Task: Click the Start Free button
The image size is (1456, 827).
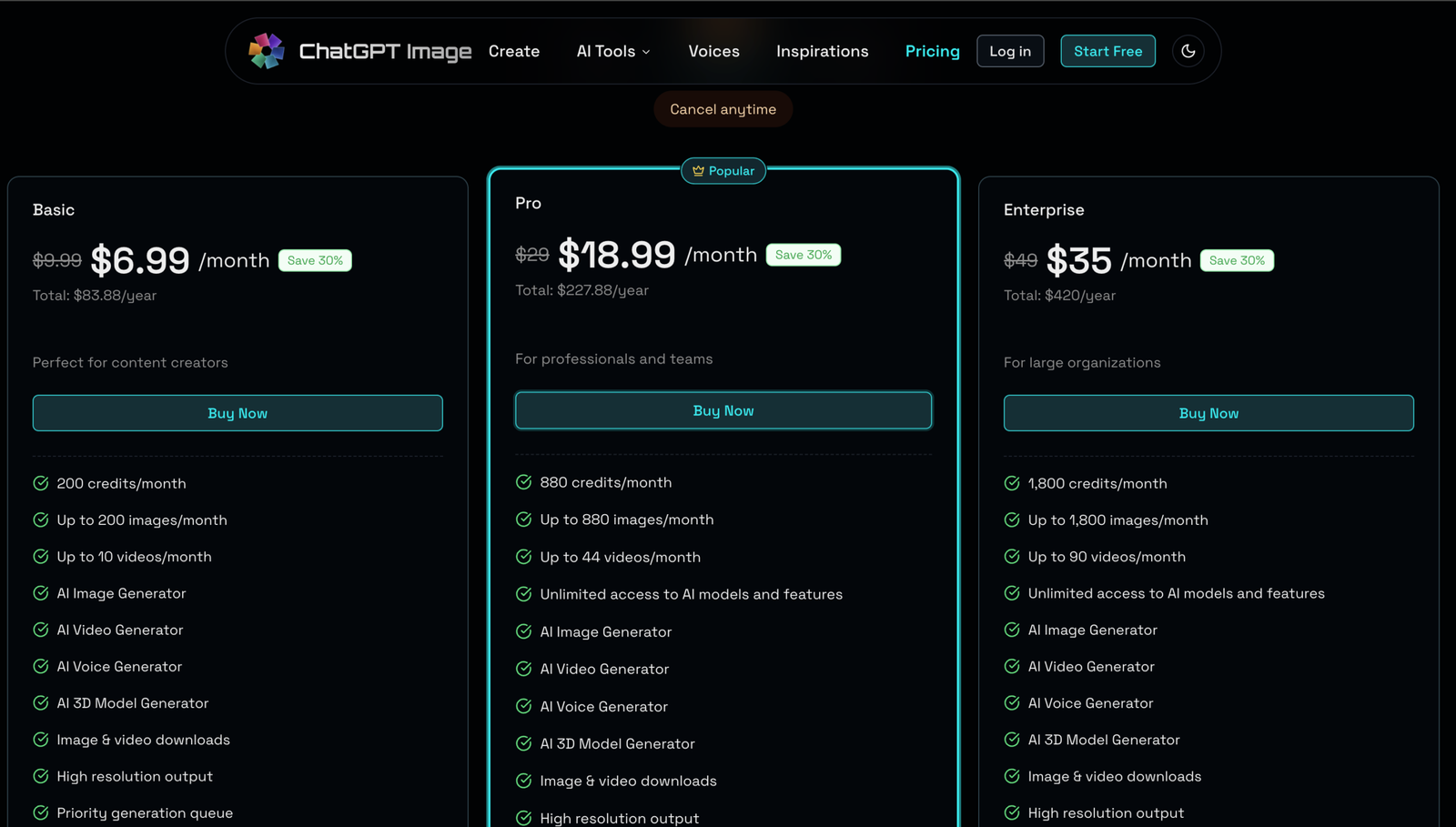Action: click(1107, 51)
